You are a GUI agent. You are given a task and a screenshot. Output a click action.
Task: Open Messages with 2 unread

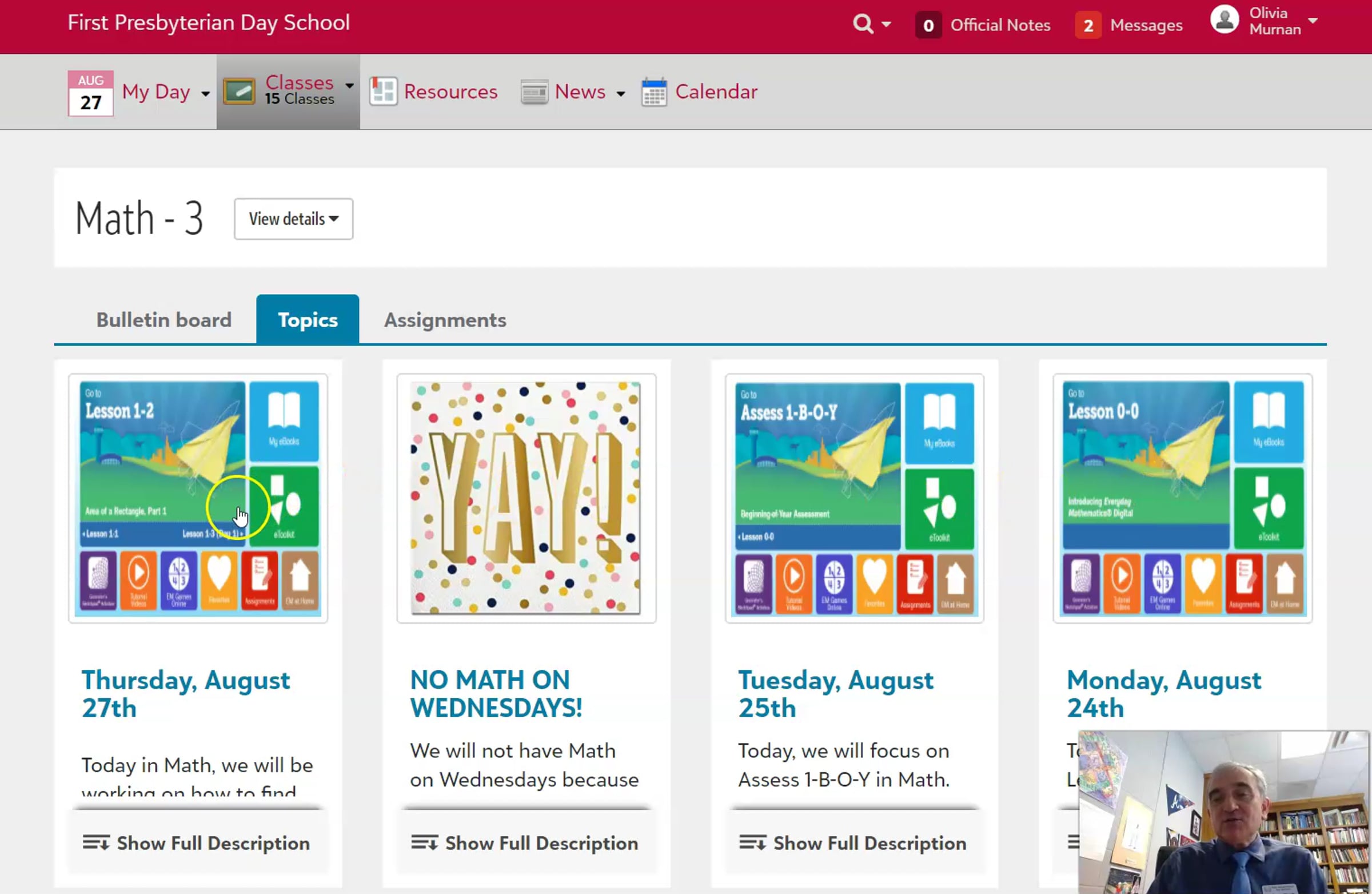1128,25
